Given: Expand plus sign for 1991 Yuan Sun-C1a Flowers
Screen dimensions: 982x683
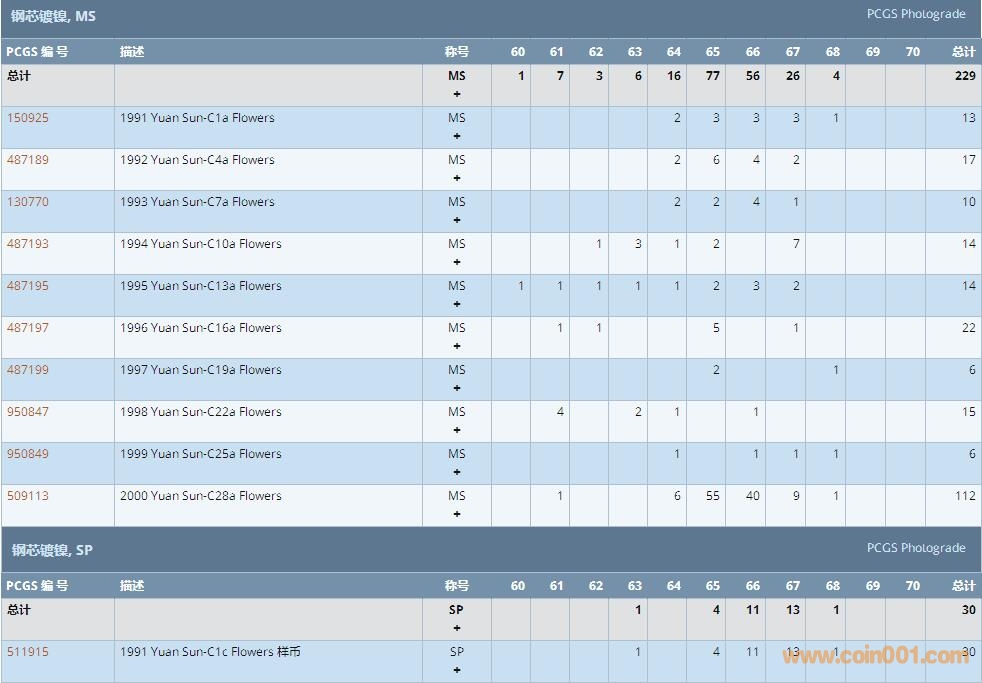Looking at the screenshot, I should [x=457, y=136].
